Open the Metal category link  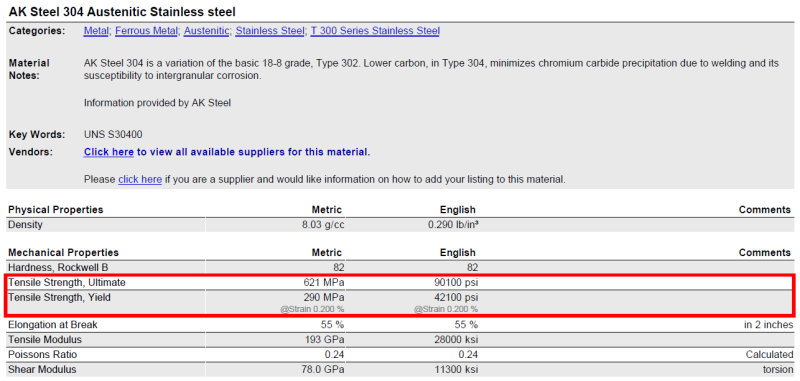coord(96,31)
